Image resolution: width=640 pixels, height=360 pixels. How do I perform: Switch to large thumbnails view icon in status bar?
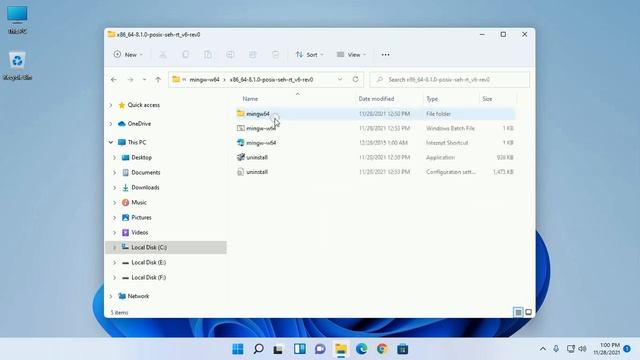(x=528, y=312)
